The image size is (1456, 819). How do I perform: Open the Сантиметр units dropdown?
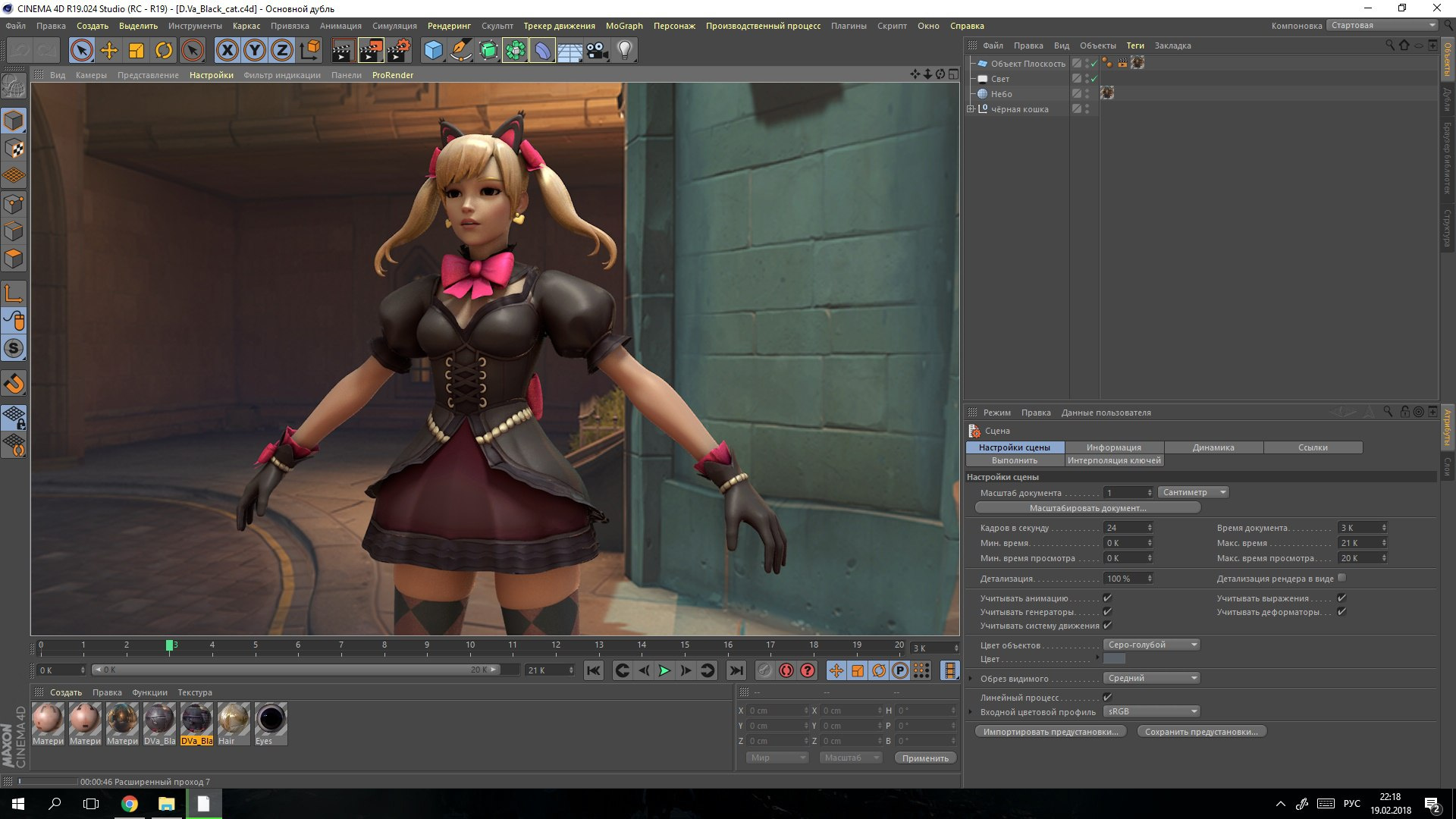pyautogui.click(x=1194, y=493)
